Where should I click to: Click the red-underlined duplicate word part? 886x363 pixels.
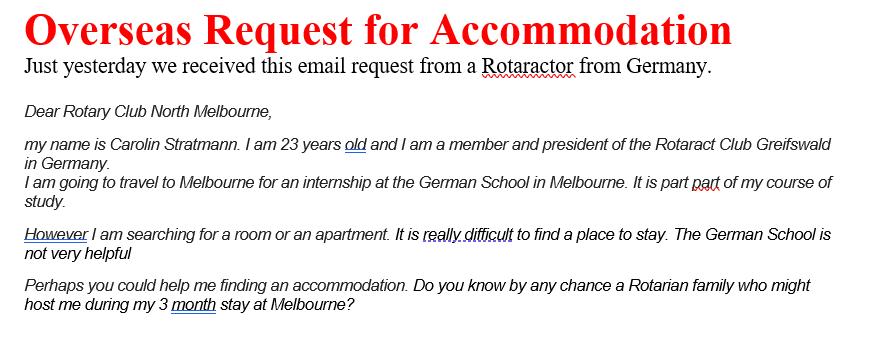point(706,184)
